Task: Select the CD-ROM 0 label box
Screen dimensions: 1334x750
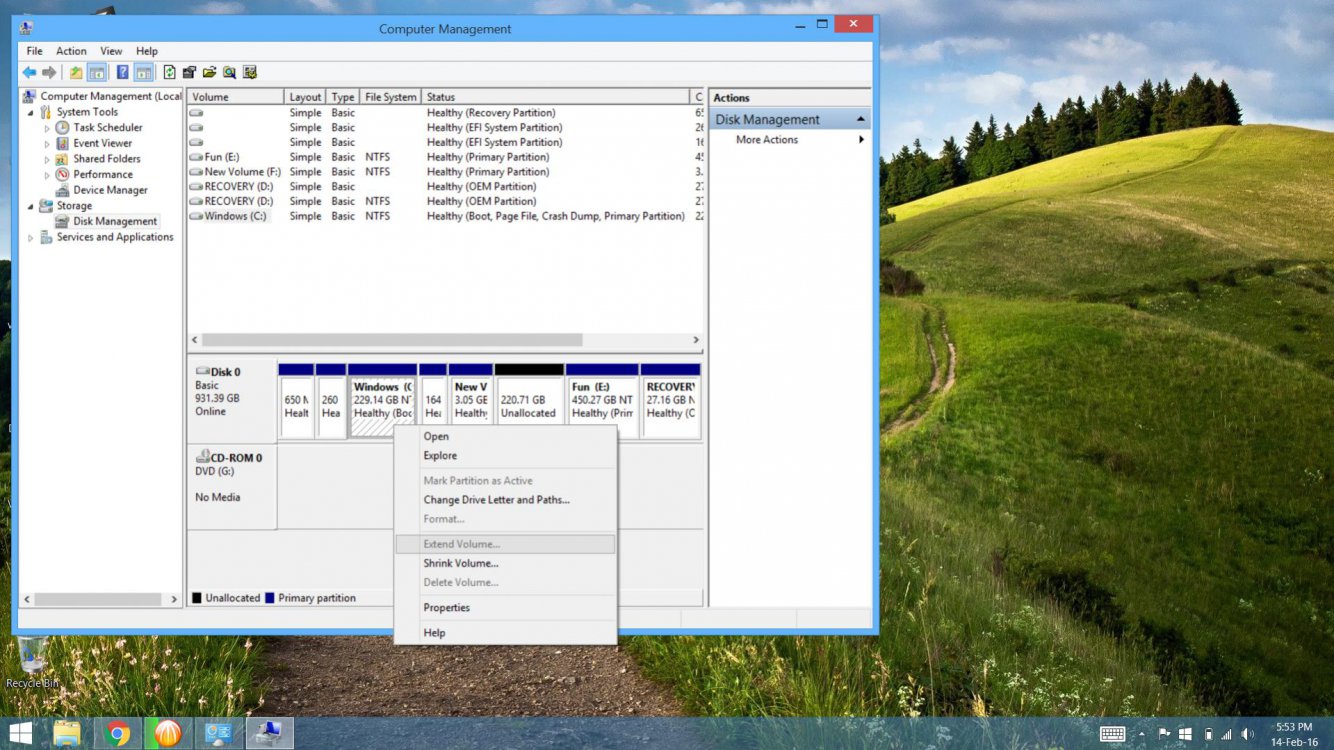Action: pyautogui.click(x=231, y=487)
